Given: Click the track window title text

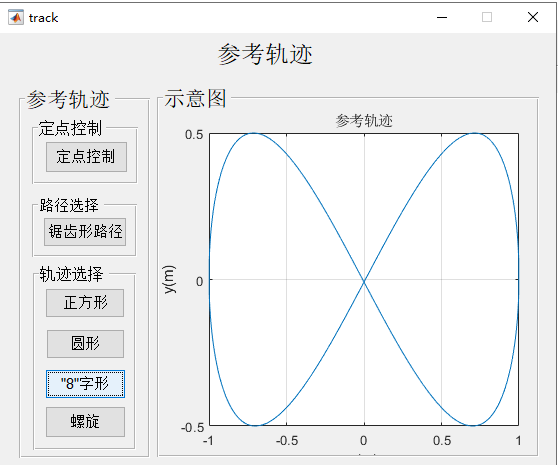Looking at the screenshot, I should point(43,18).
